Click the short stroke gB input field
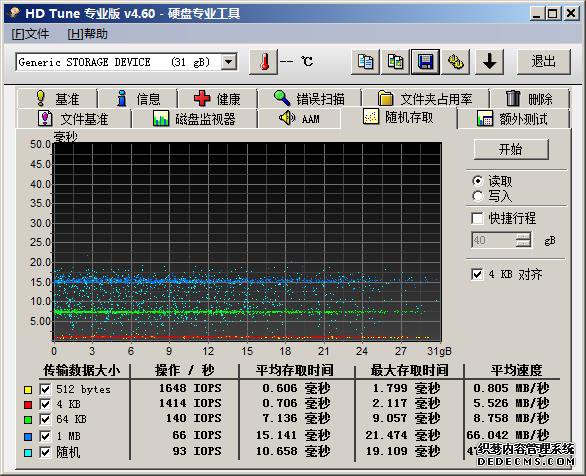586x476 pixels. pyautogui.click(x=494, y=240)
